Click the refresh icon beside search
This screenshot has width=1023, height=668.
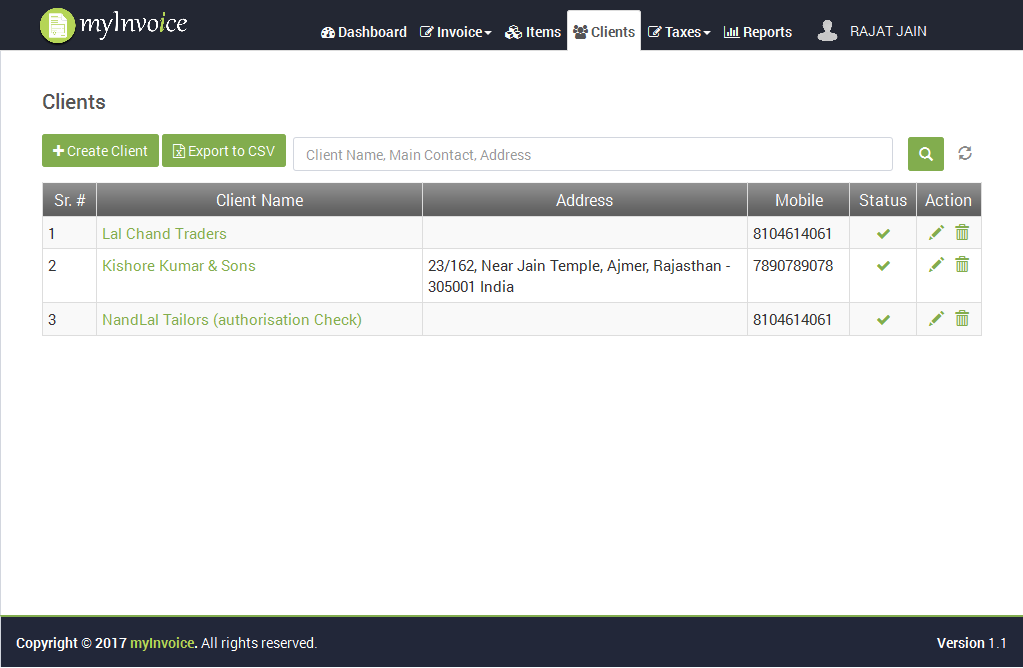click(x=965, y=153)
